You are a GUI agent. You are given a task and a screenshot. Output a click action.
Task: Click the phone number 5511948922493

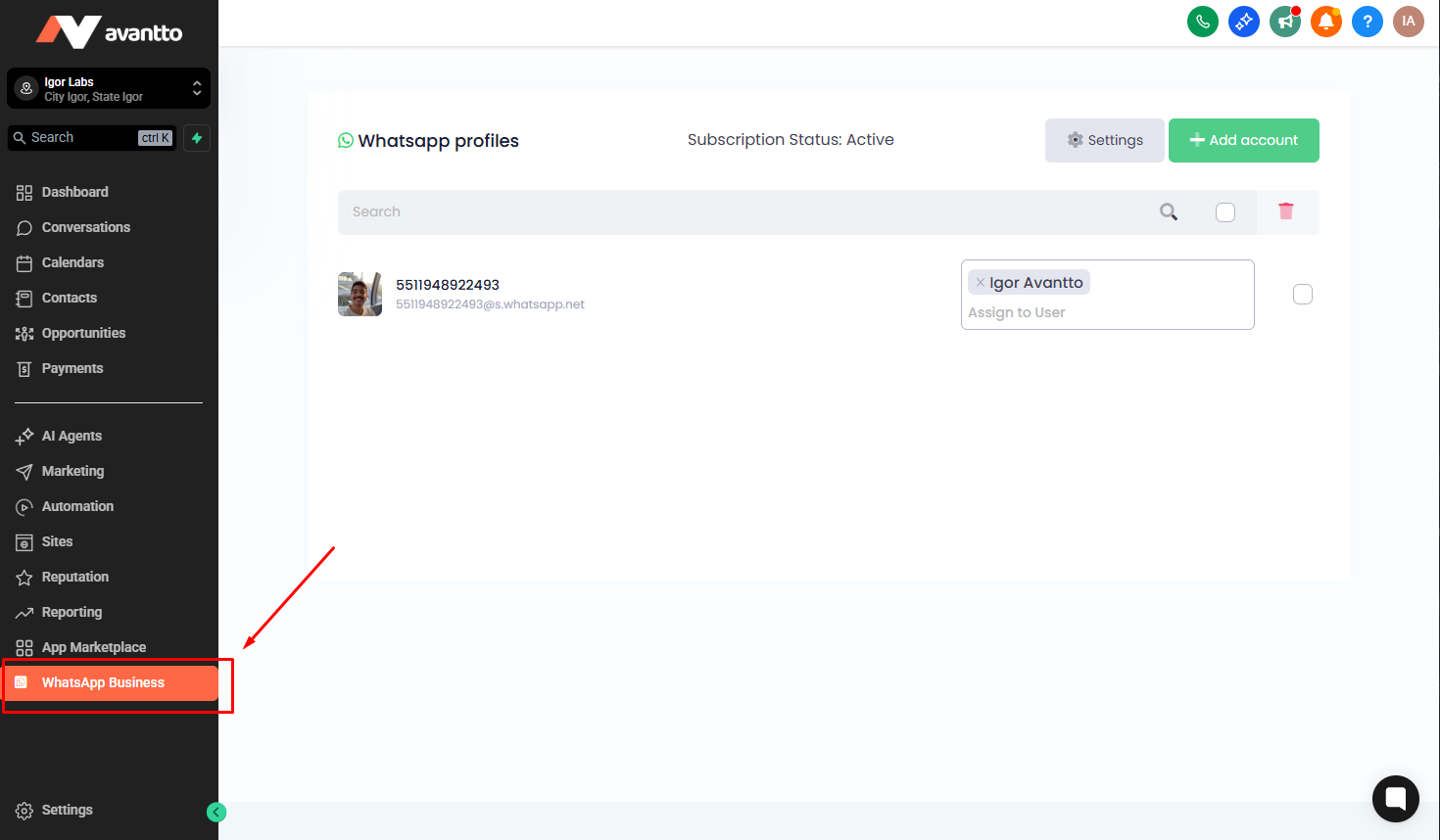coord(448,285)
